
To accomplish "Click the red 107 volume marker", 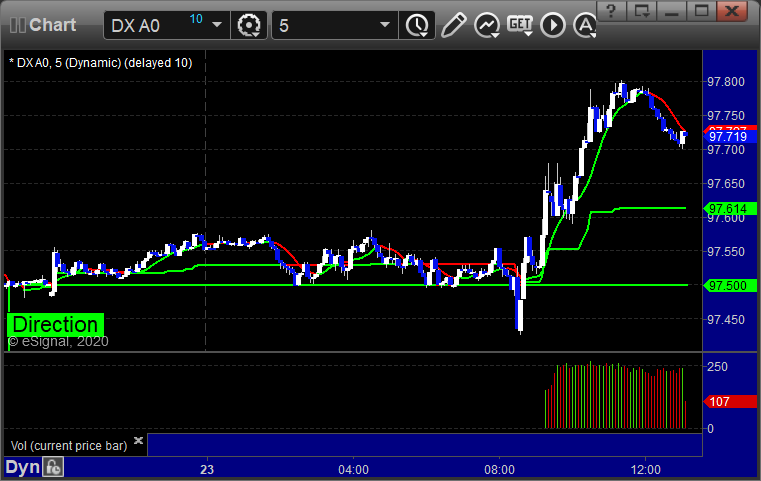I will tap(730, 401).
